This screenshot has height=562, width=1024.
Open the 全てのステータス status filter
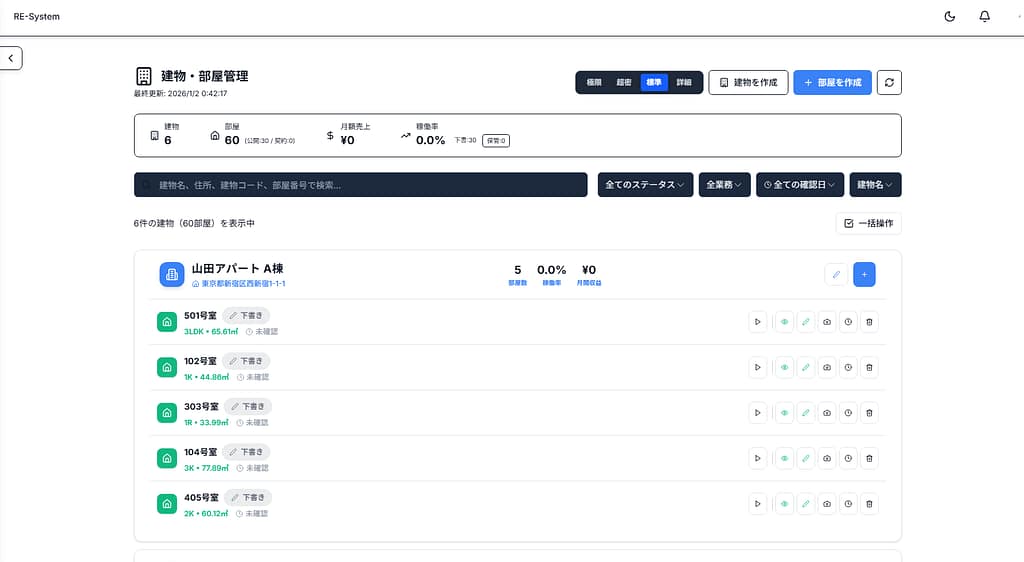pos(645,185)
